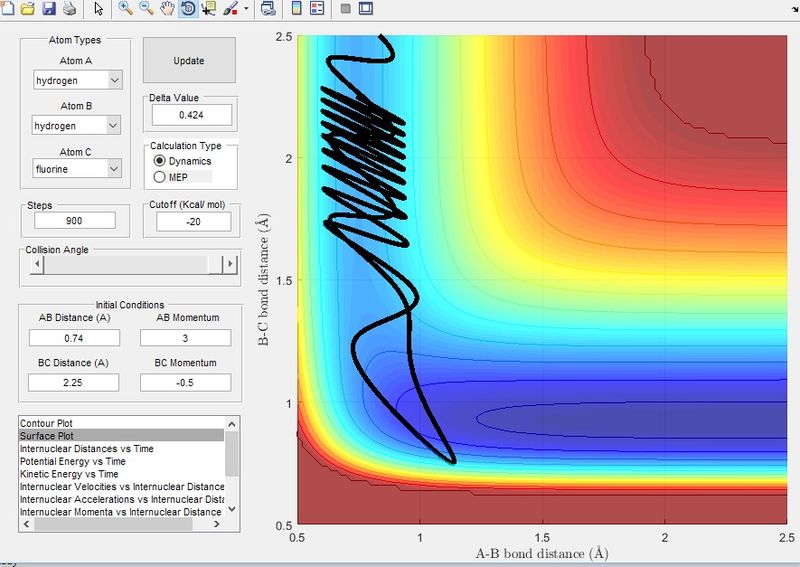Select the Zoom Out magnifier tool

coord(146,8)
